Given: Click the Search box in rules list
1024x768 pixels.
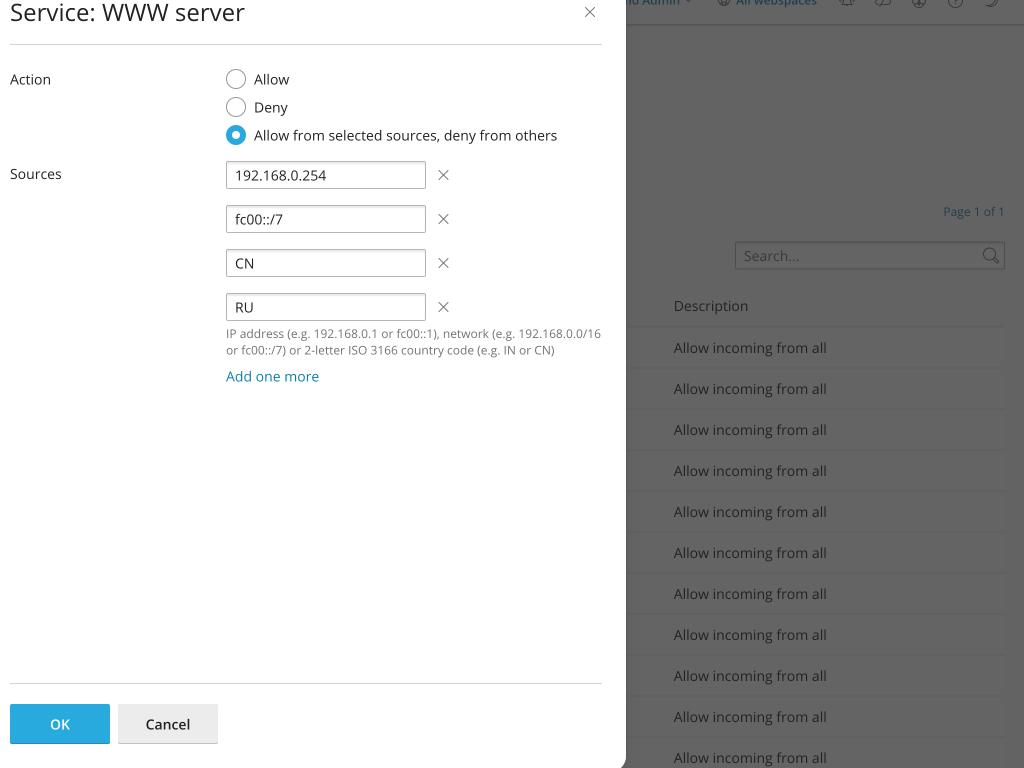Looking at the screenshot, I should click(858, 256).
